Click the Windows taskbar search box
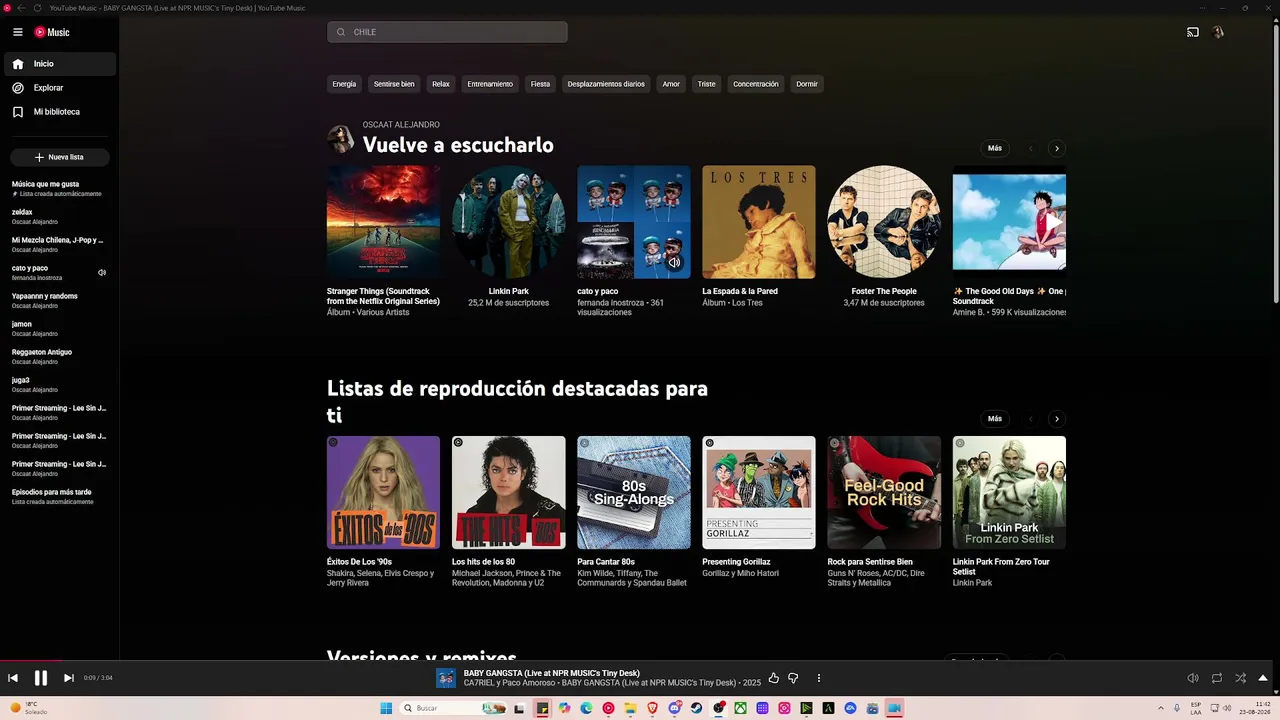1280x720 pixels. point(452,708)
